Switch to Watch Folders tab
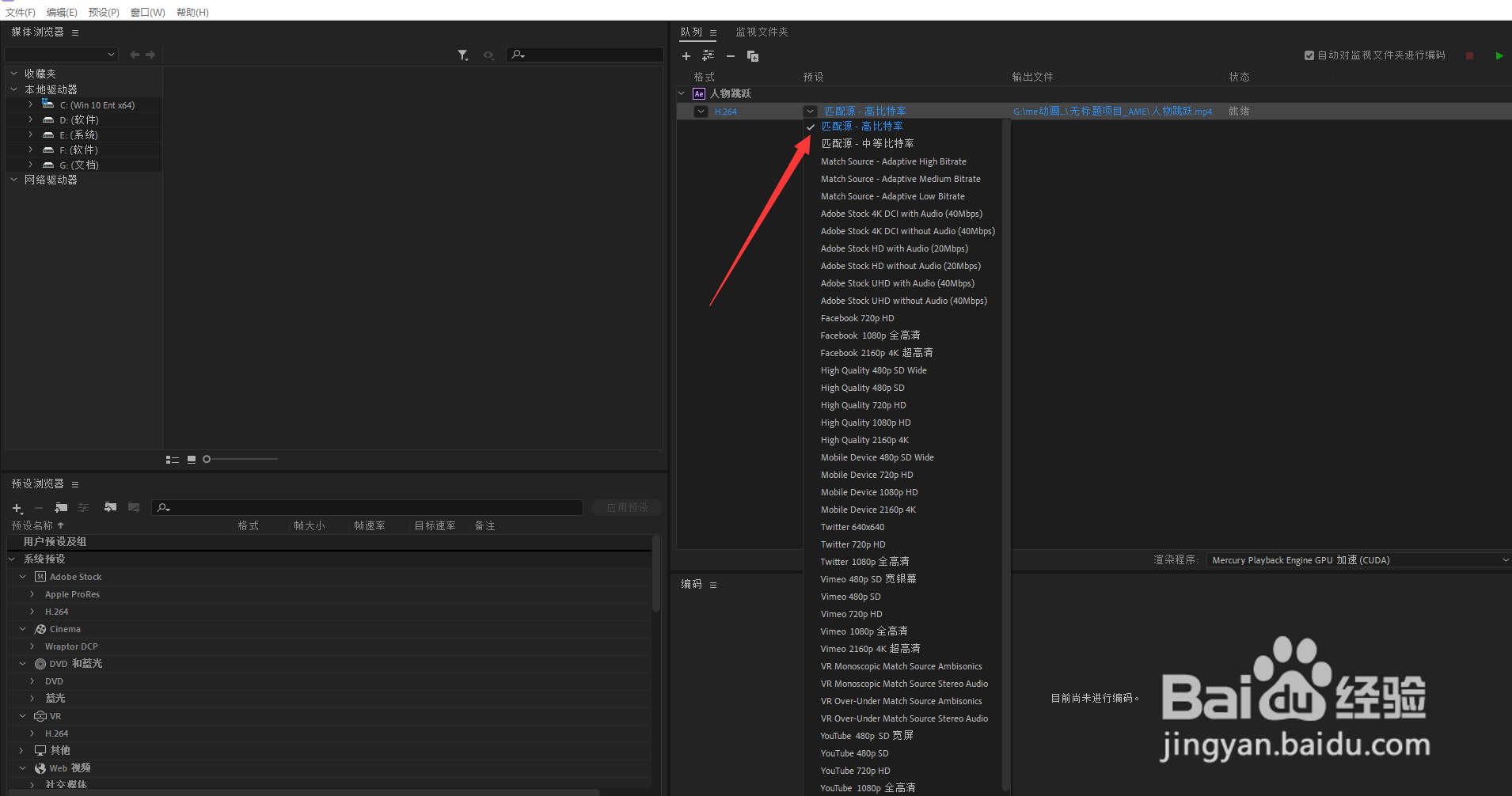This screenshot has height=796, width=1512. (x=762, y=32)
